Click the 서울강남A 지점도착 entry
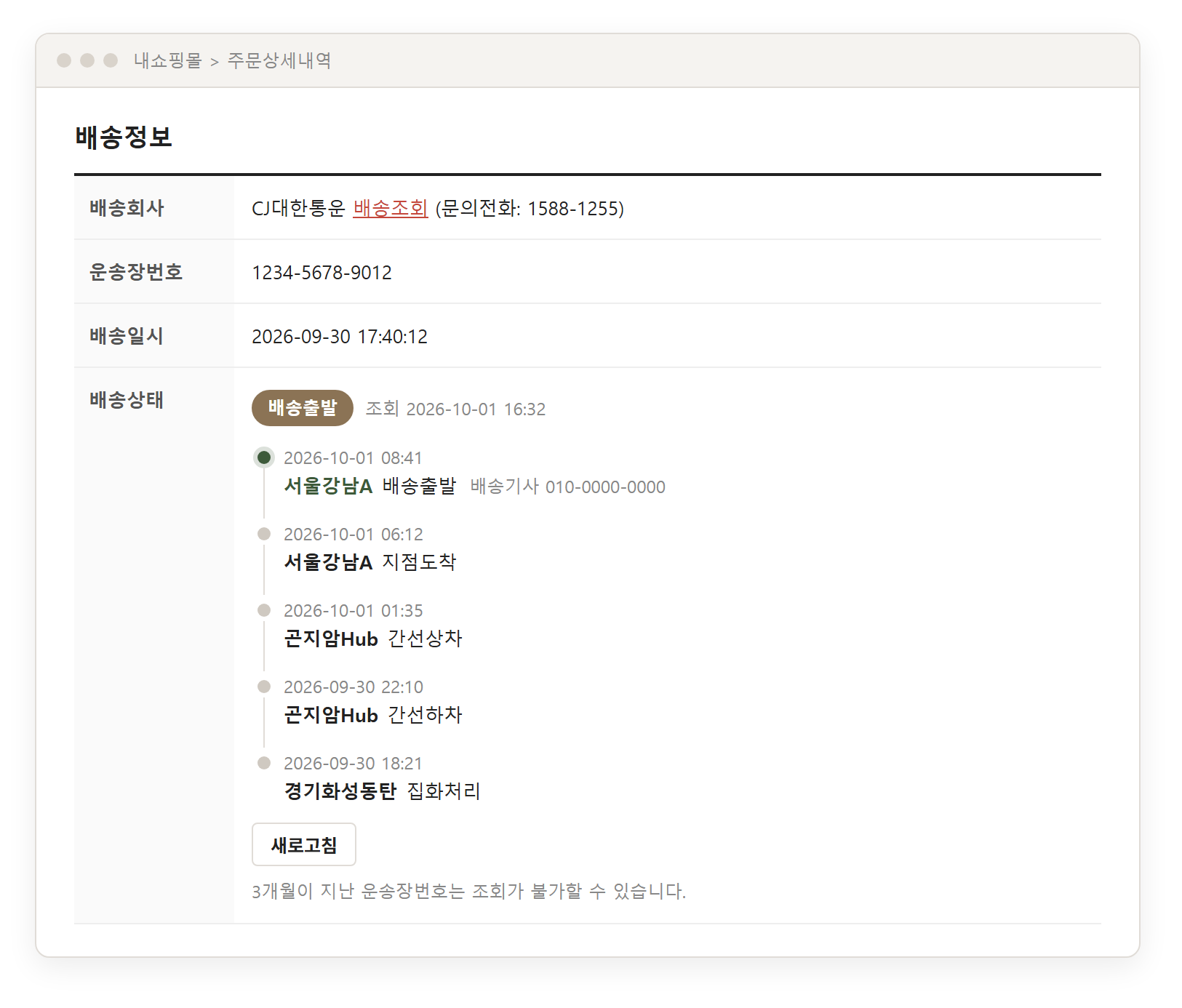The height and width of the screenshot is (1008, 1182). click(370, 562)
